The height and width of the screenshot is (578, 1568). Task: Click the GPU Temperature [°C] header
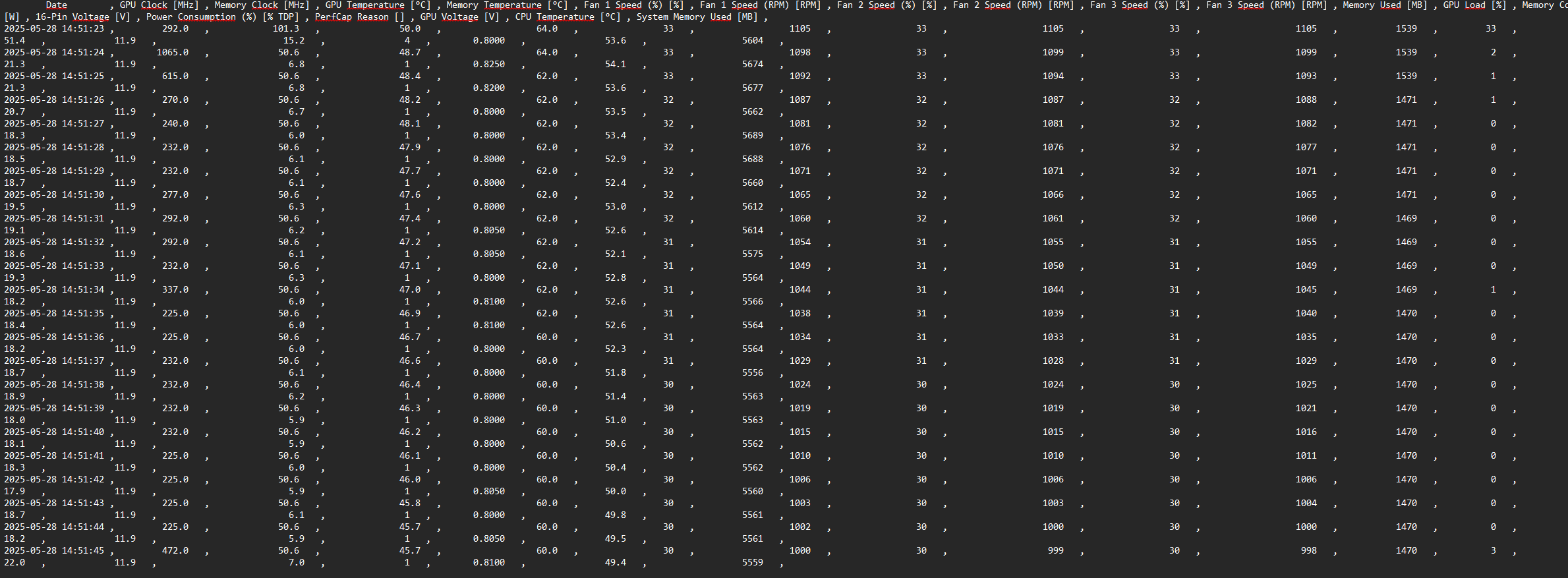click(x=378, y=5)
